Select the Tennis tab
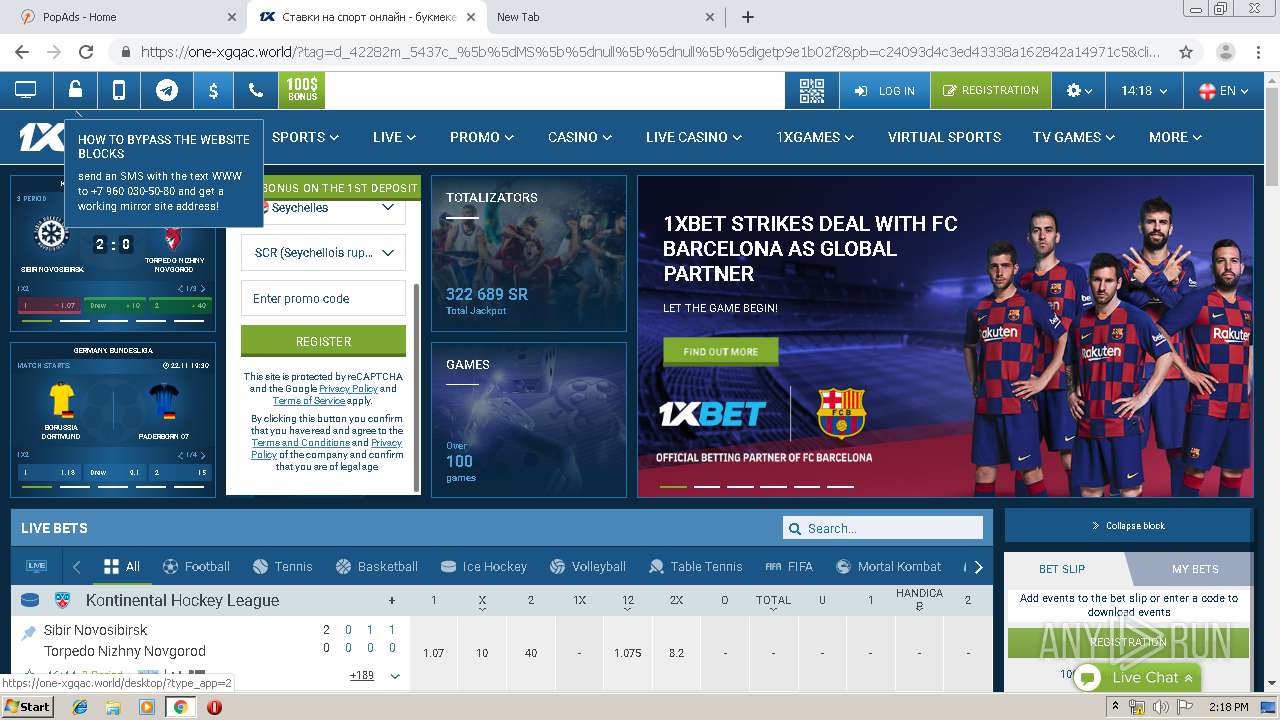1280x720 pixels. pos(283,567)
